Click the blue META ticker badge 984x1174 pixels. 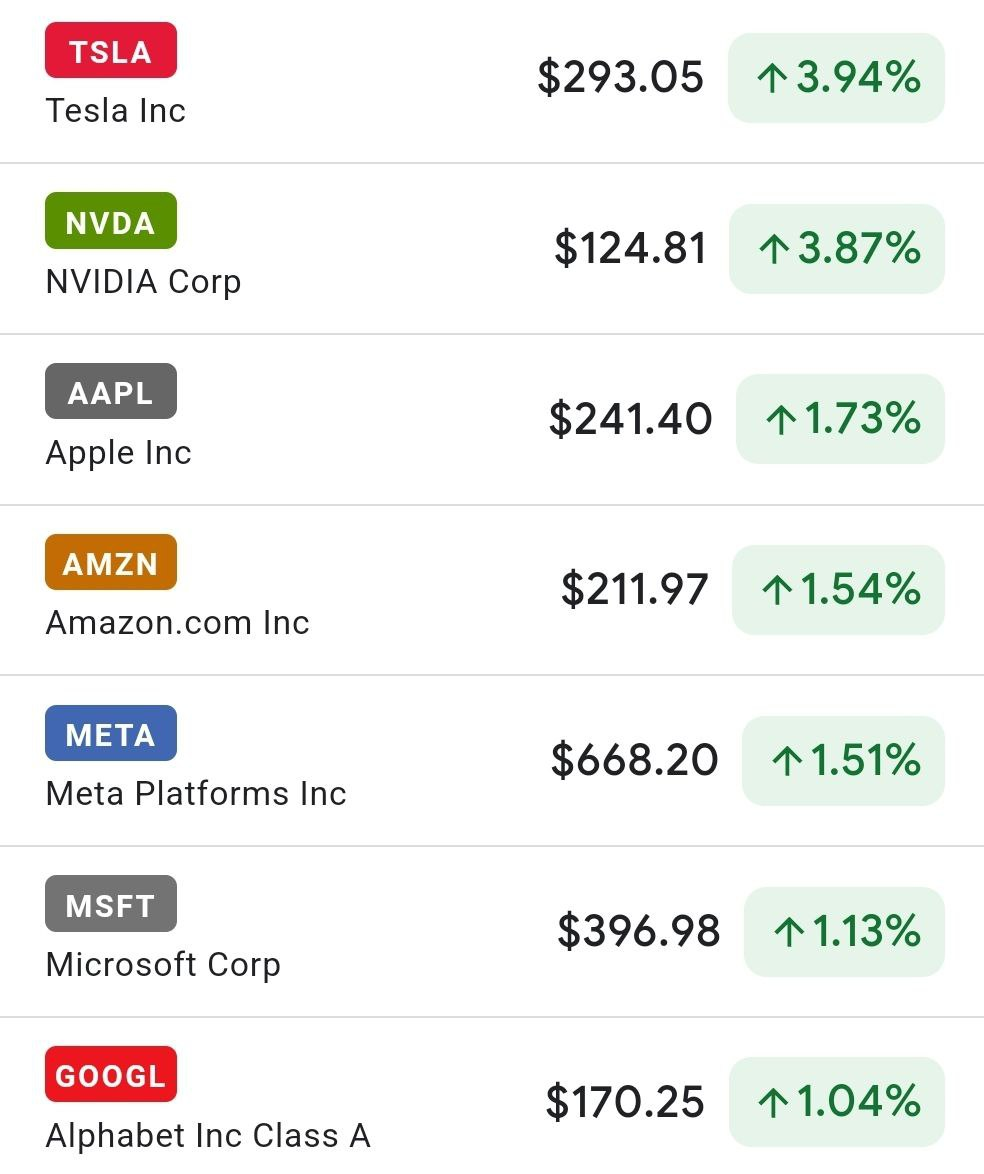click(x=111, y=734)
